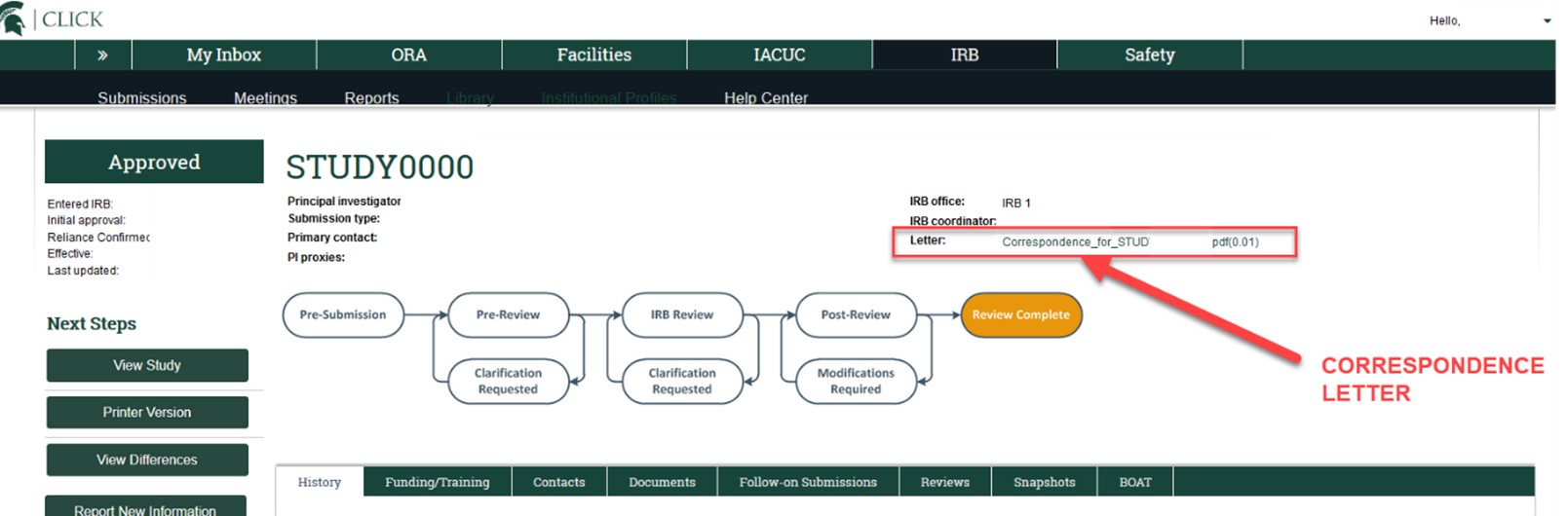Open the Documents tab
This screenshot has width=1568, height=516.
662,482
